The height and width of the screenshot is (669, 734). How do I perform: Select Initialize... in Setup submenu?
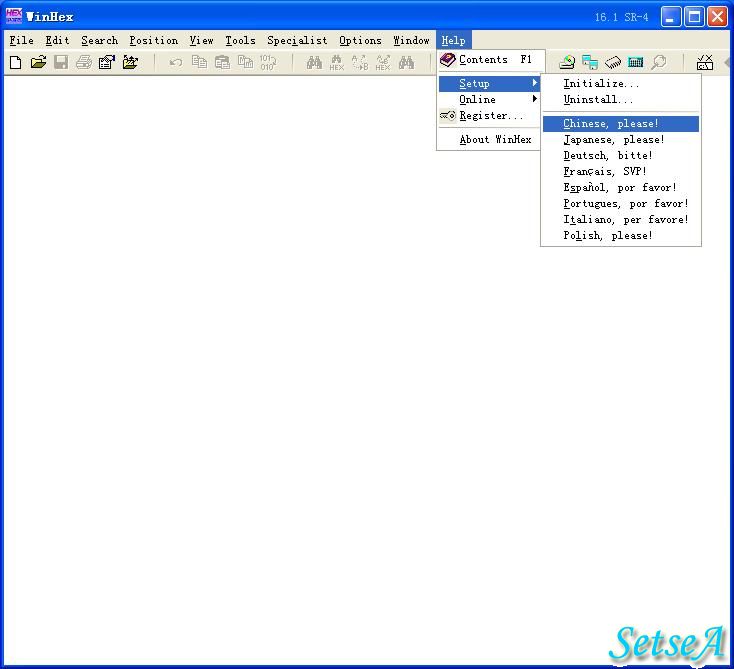[x=621, y=83]
